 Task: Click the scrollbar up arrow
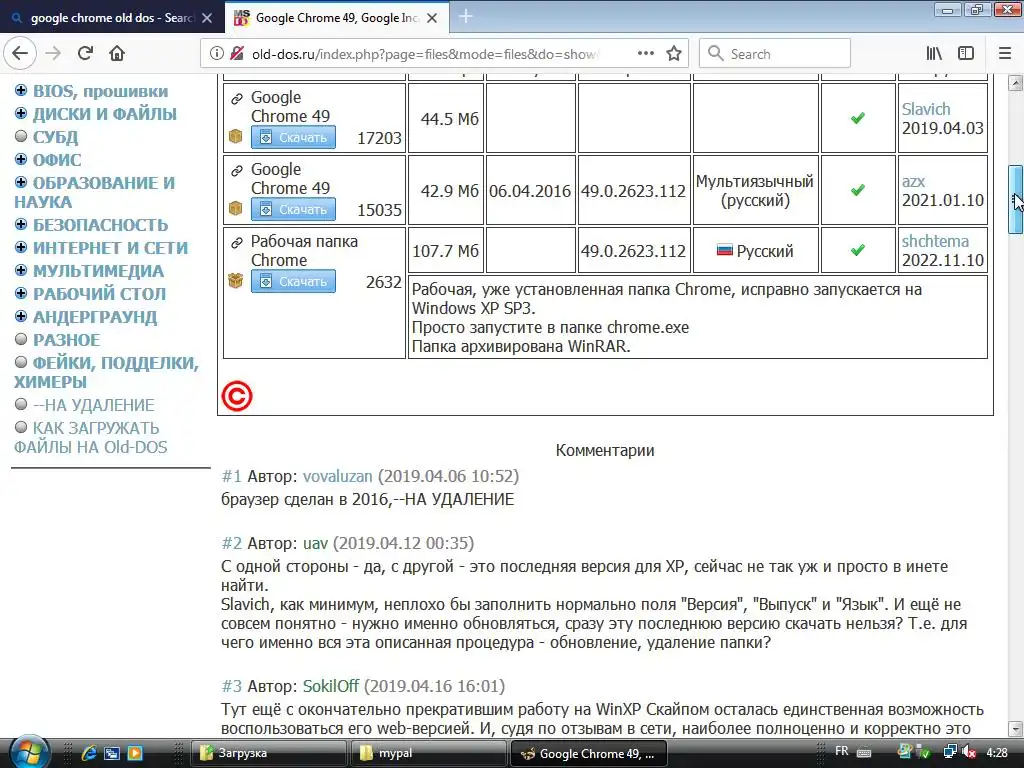pyautogui.click(x=1015, y=82)
